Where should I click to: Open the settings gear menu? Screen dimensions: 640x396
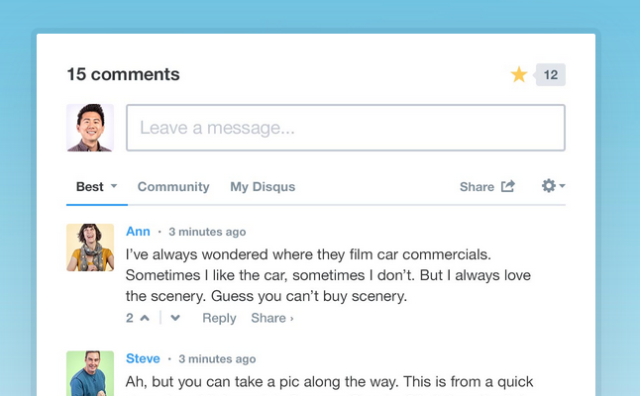tap(549, 186)
